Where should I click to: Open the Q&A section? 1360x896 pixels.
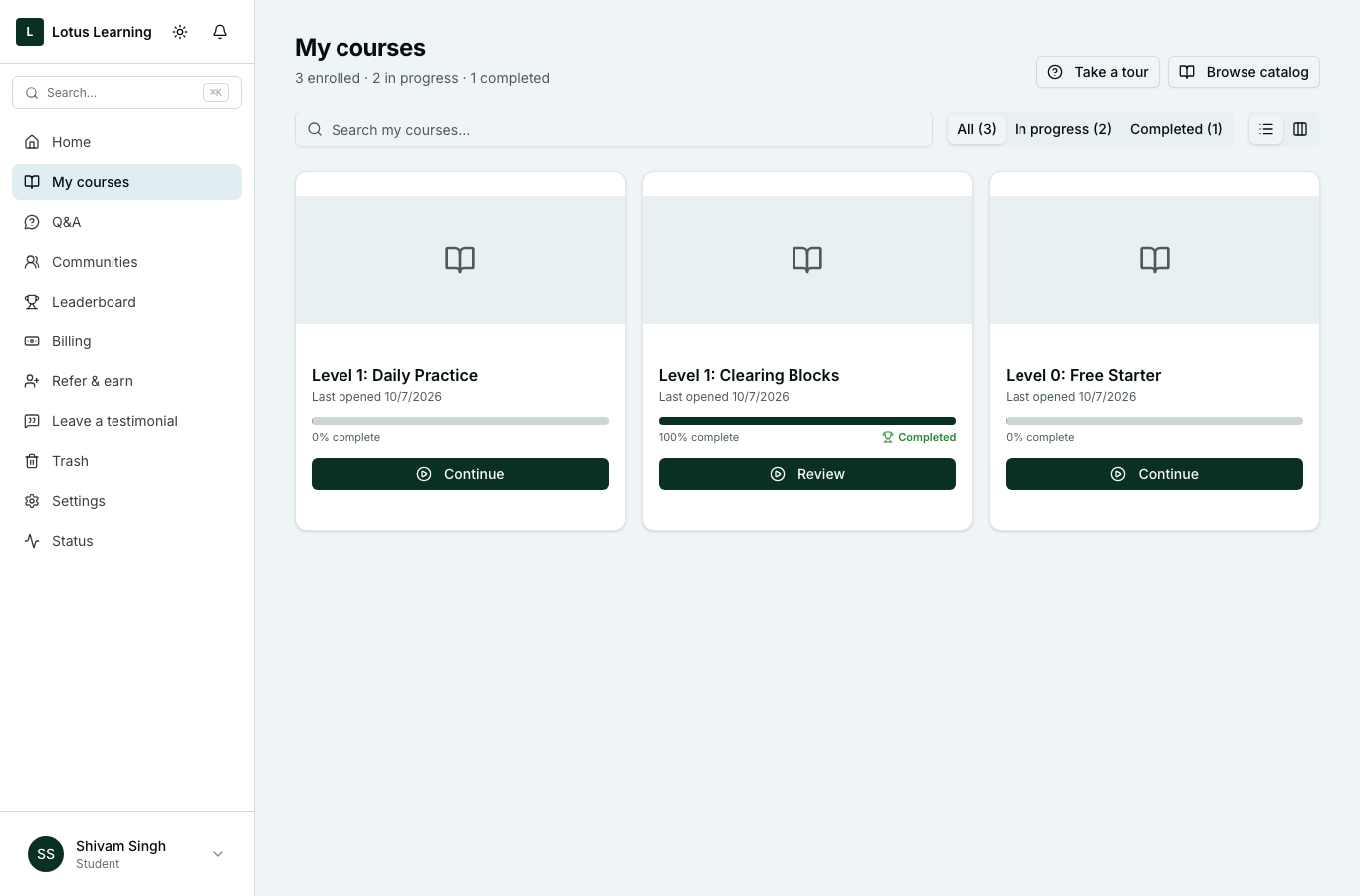[x=127, y=222]
